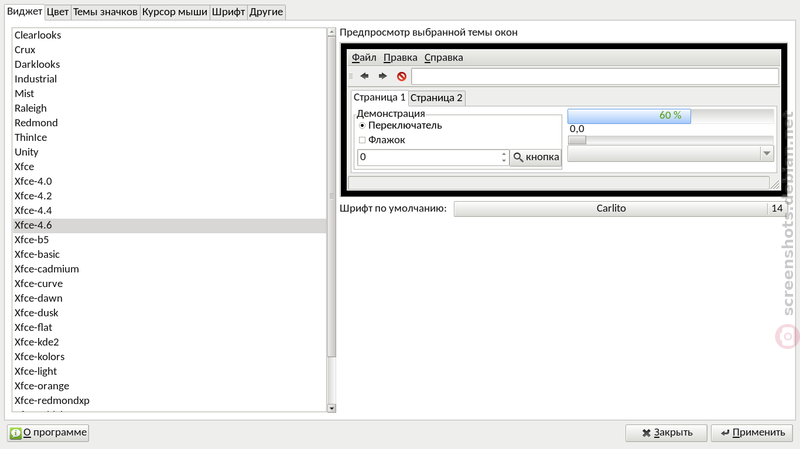Screen dimensions: 800x449
Task: Select the Xfce-kde2 theme
Action: (169, 342)
